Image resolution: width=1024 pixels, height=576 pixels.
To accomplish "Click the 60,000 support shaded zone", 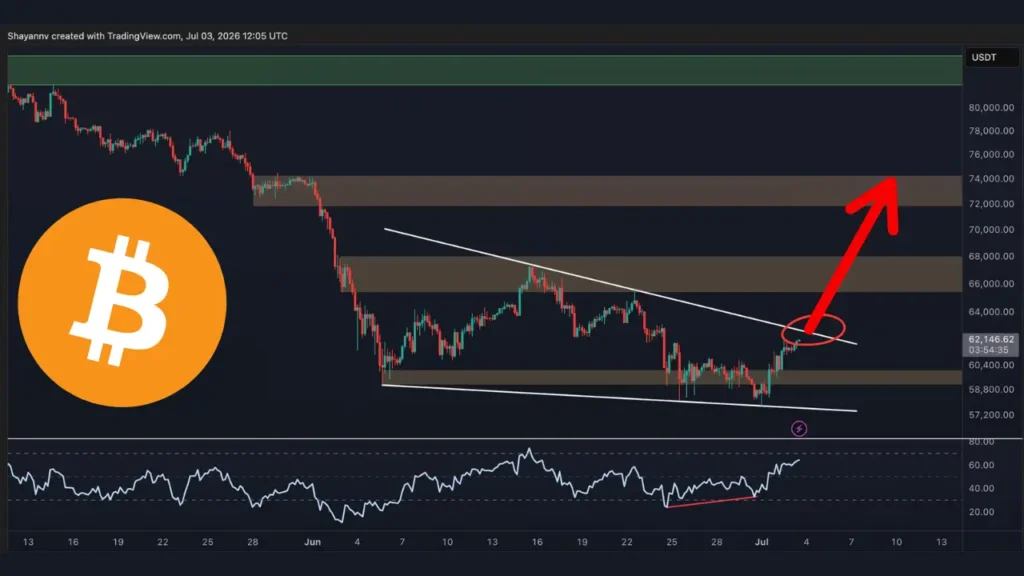I will [673, 377].
